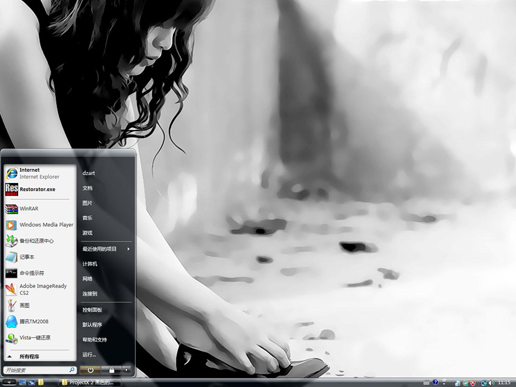Click the blue help icon in the language bar
The height and width of the screenshot is (387, 516).
[x=435, y=382]
